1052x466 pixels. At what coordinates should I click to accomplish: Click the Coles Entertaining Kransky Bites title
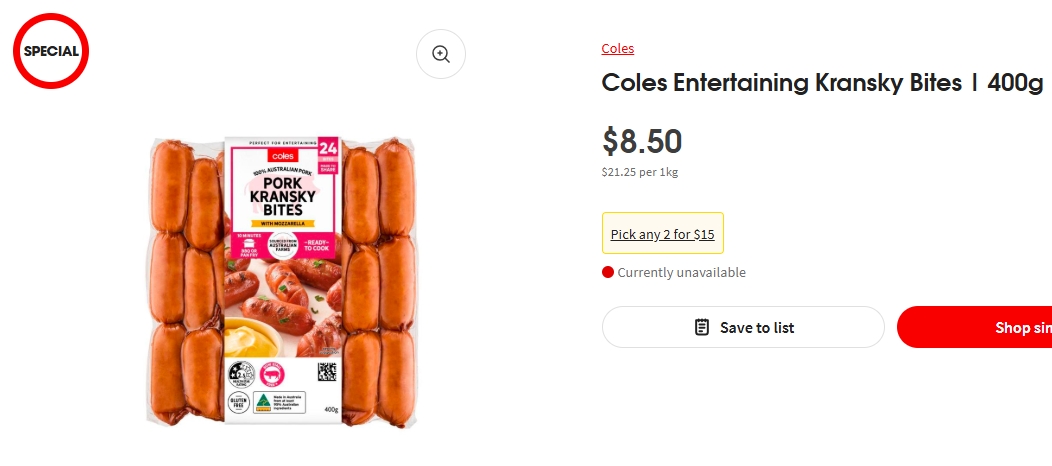tap(822, 83)
